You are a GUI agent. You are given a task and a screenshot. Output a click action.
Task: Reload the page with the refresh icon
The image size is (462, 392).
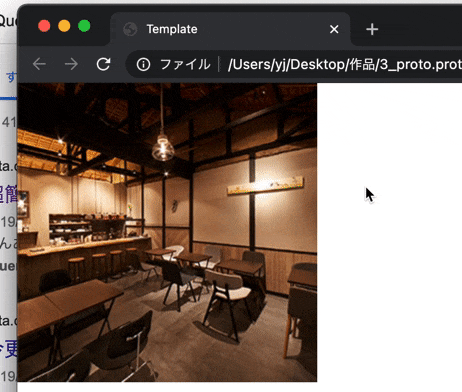(x=103, y=64)
